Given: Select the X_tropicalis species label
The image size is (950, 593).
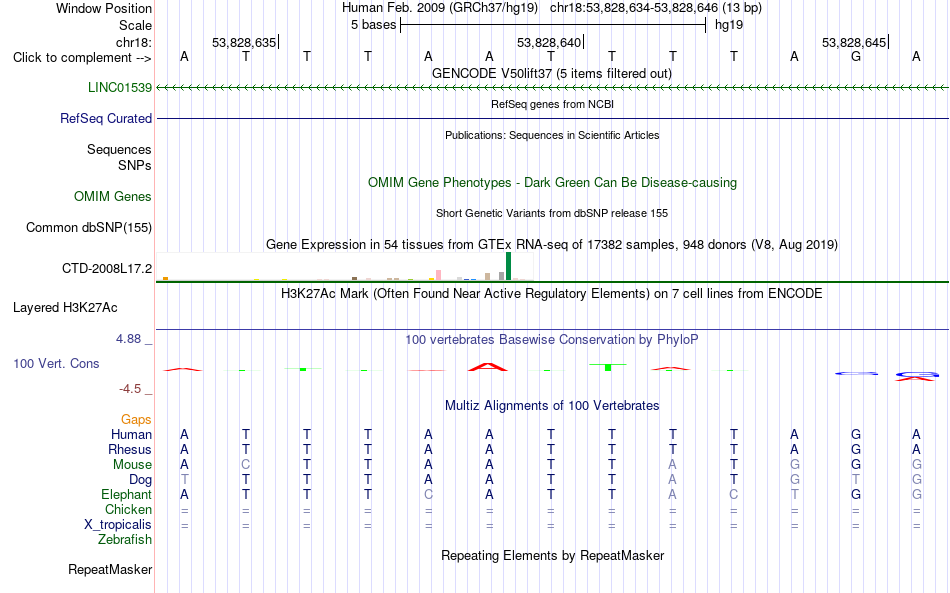Looking at the screenshot, I should (x=118, y=525).
